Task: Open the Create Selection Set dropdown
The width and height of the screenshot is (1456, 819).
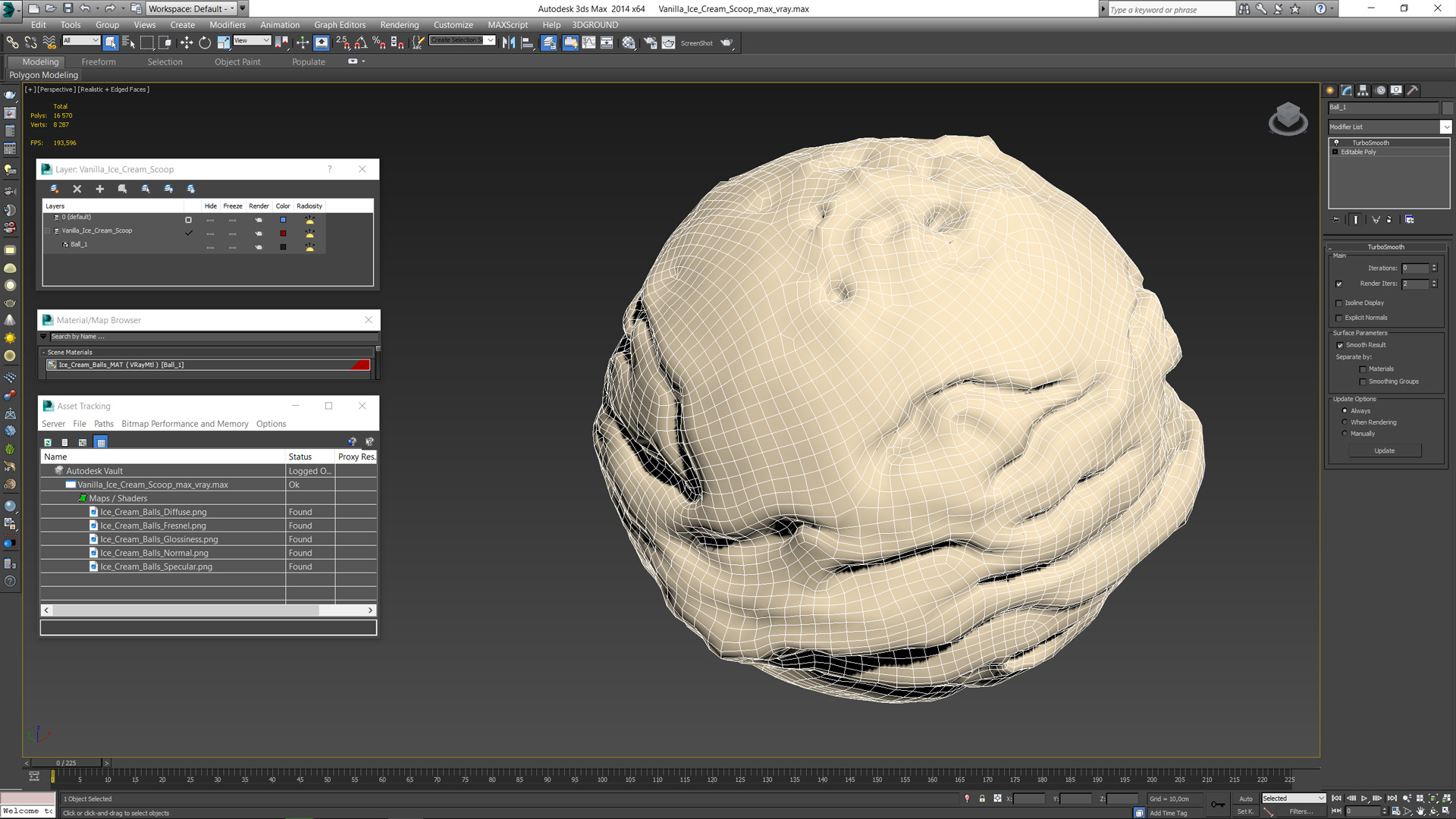Action: coord(490,40)
